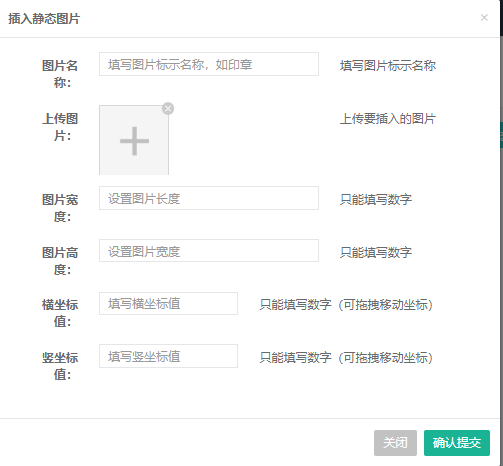Remove the uploaded image via the circular x icon

pyautogui.click(x=168, y=109)
